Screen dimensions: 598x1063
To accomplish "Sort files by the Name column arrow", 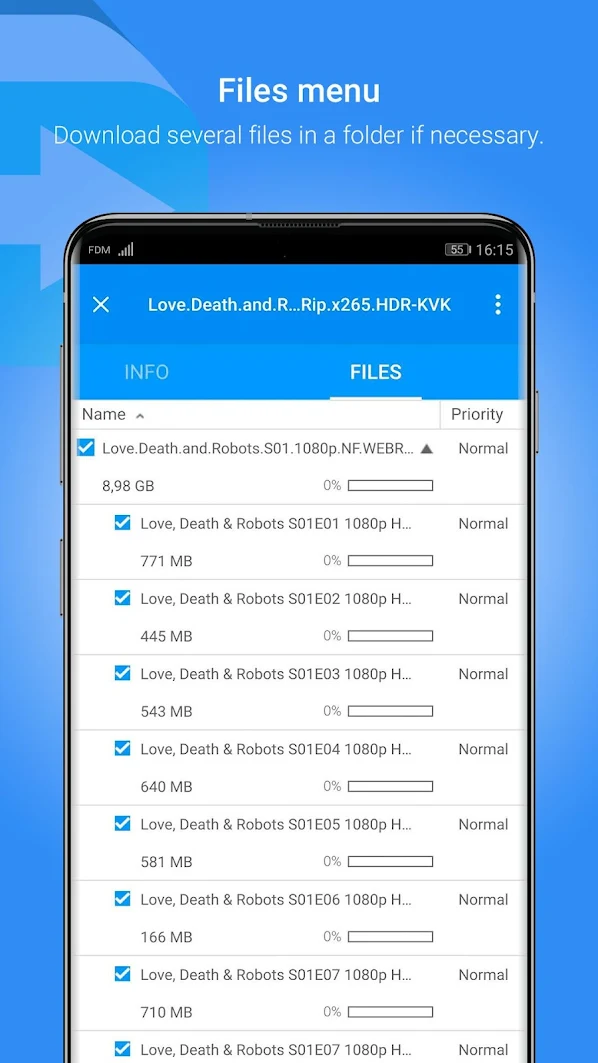I will [x=140, y=416].
